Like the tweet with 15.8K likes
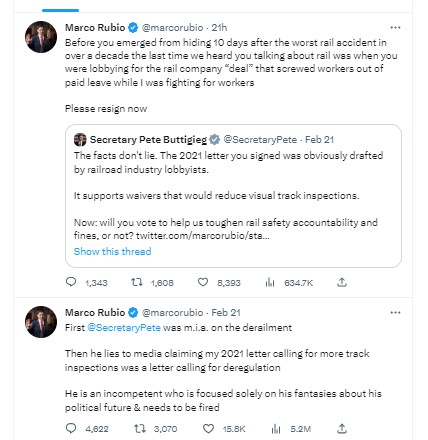This screenshot has width=428, height=440. (208, 428)
